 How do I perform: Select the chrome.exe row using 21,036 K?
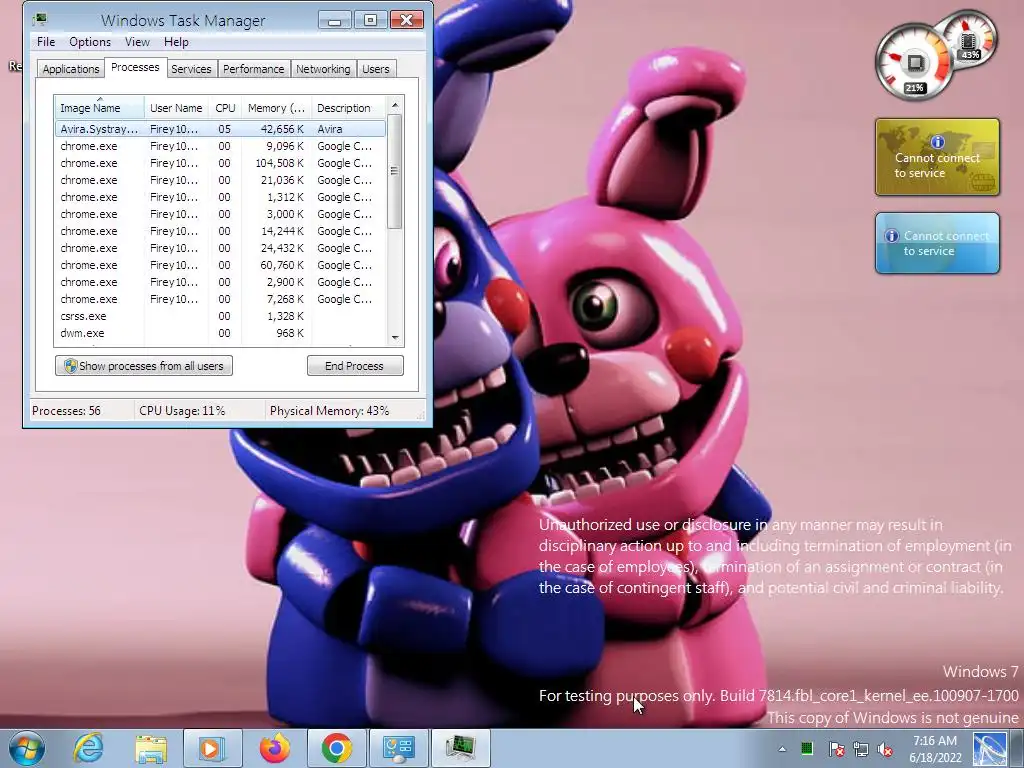pos(221,180)
